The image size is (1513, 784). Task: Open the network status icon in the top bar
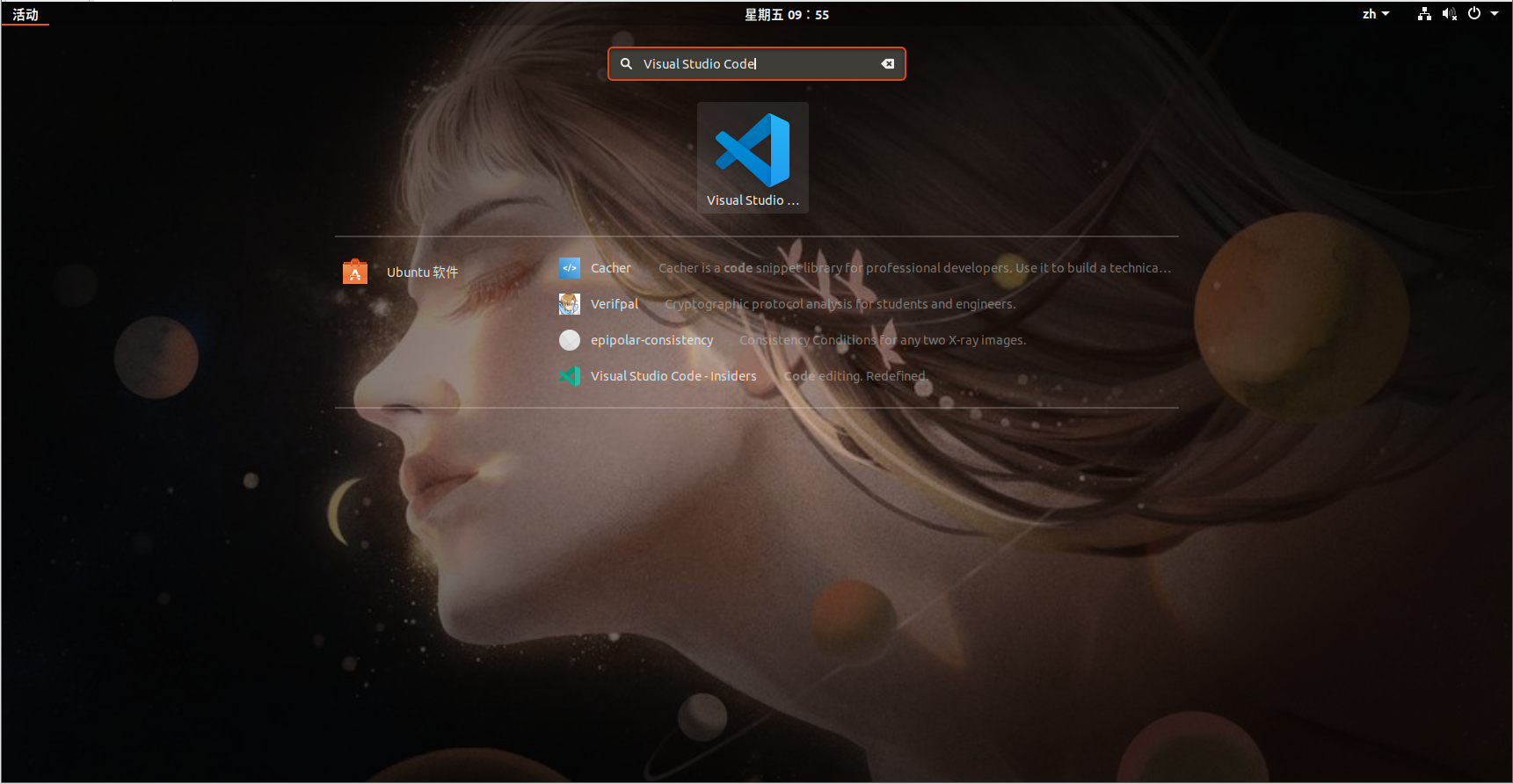point(1424,14)
